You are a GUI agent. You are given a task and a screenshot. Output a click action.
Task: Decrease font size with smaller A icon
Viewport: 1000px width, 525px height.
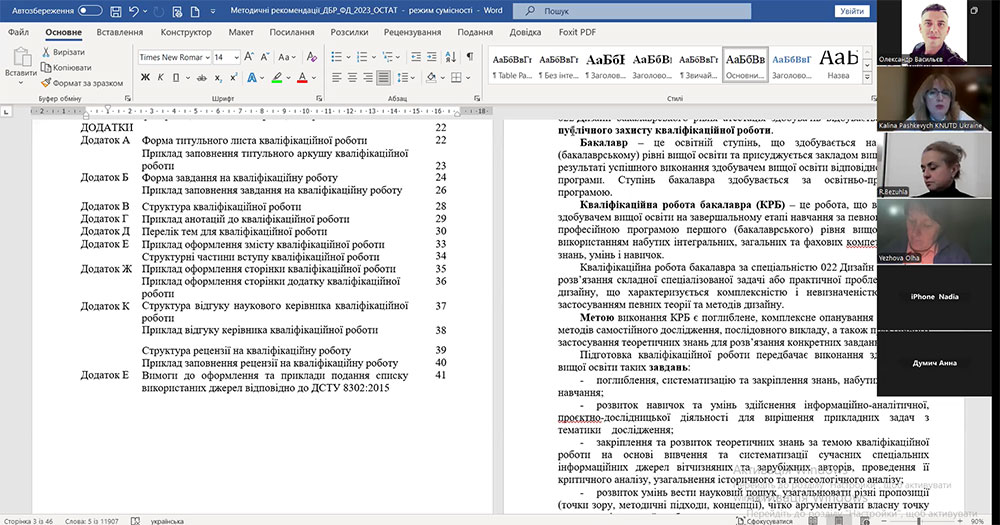coord(265,57)
